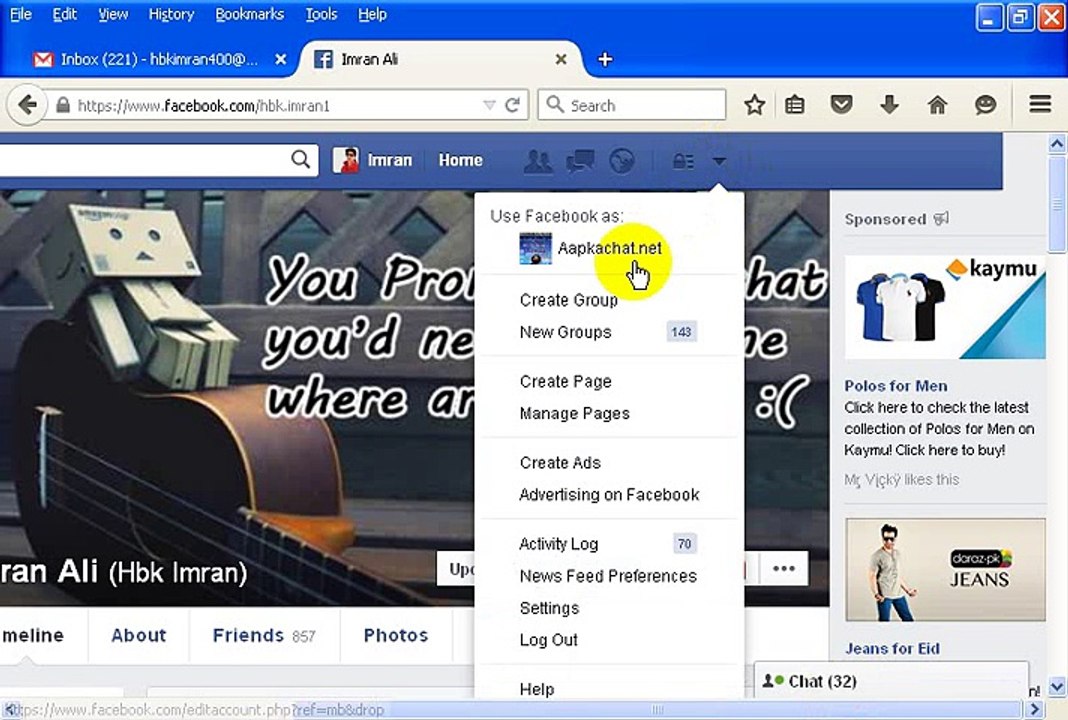Click the browser home icon
1068x720 pixels.
(x=937, y=105)
